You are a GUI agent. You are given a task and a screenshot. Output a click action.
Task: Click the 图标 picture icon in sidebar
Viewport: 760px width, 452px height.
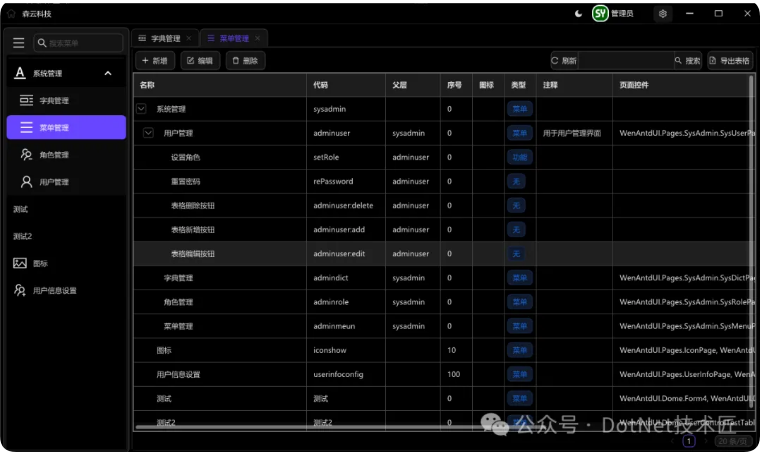pyautogui.click(x=20, y=263)
